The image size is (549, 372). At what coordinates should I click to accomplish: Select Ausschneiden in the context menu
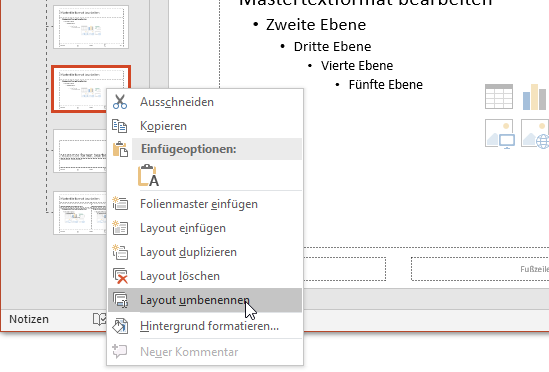[205, 102]
